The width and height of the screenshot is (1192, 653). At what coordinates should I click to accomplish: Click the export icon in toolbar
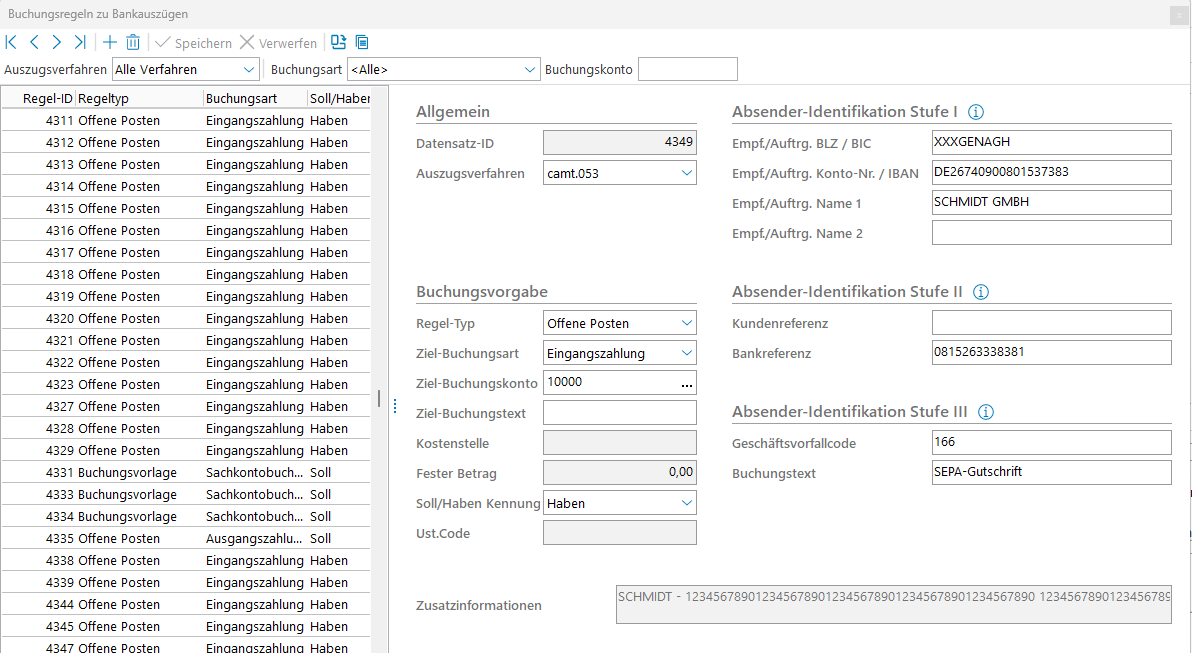(x=339, y=43)
